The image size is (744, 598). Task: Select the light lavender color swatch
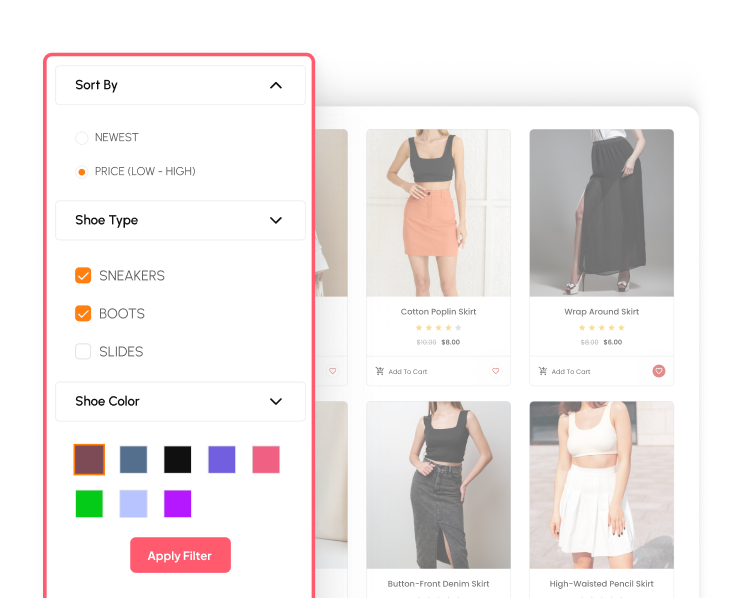[x=133, y=504]
